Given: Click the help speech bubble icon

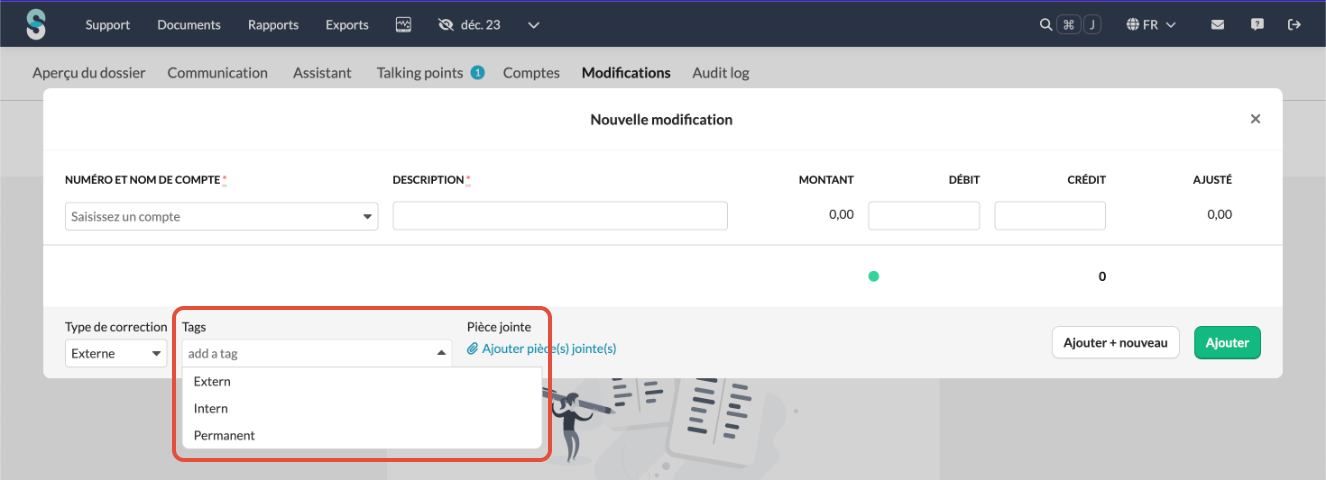Looking at the screenshot, I should point(1257,25).
